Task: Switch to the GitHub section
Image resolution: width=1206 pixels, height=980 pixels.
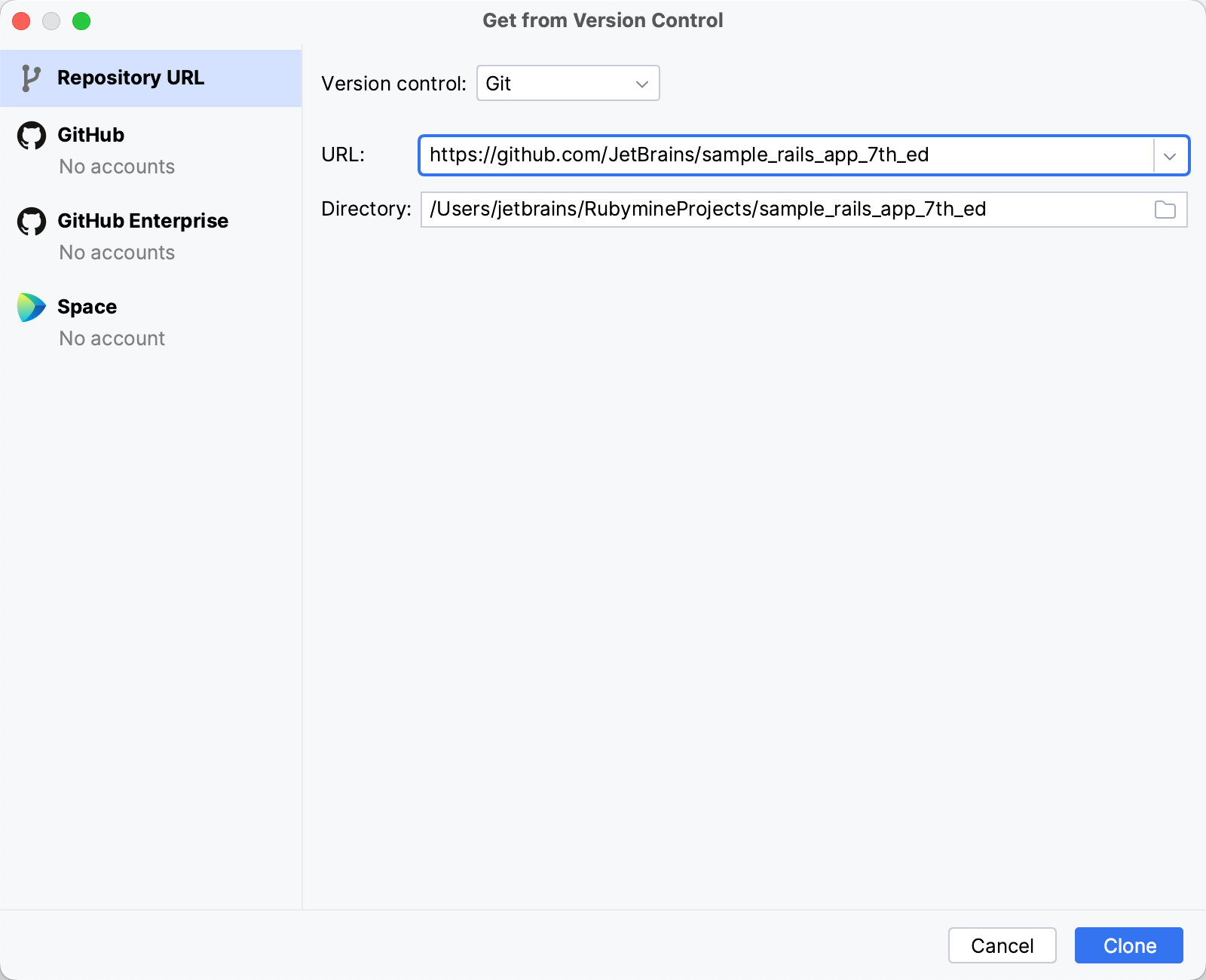Action: click(x=90, y=135)
